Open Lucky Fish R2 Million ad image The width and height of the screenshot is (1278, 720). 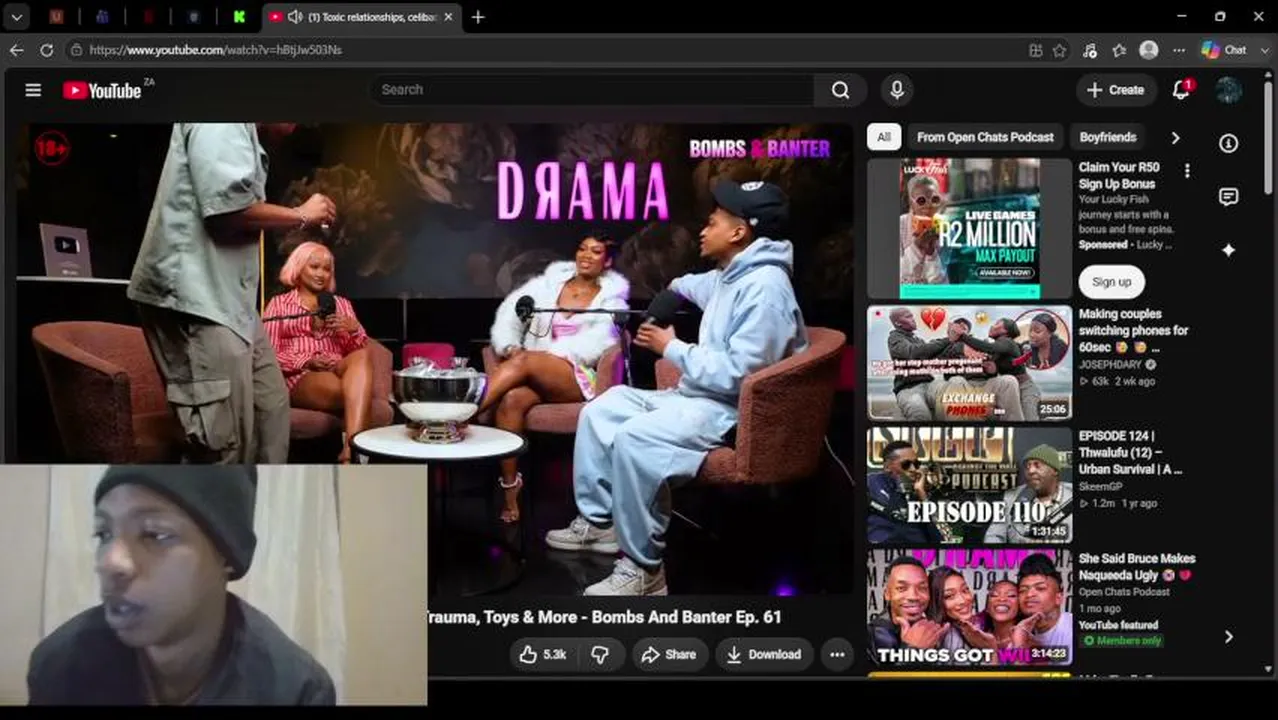969,229
